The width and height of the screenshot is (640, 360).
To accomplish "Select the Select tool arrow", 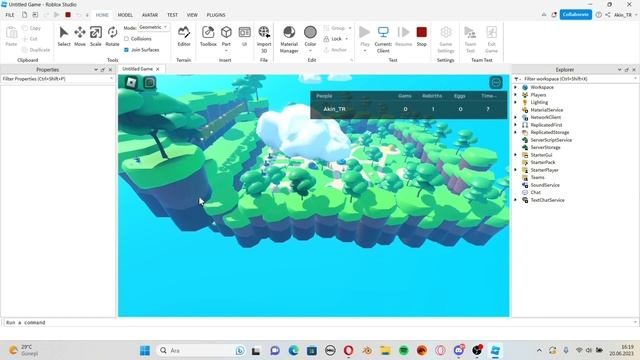I will coord(64,36).
